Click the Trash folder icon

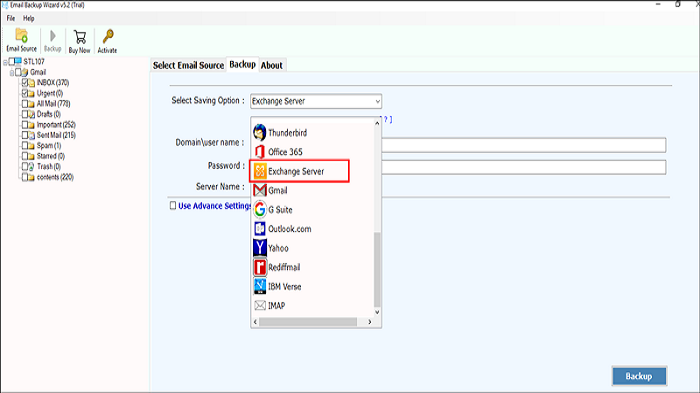coord(31,167)
